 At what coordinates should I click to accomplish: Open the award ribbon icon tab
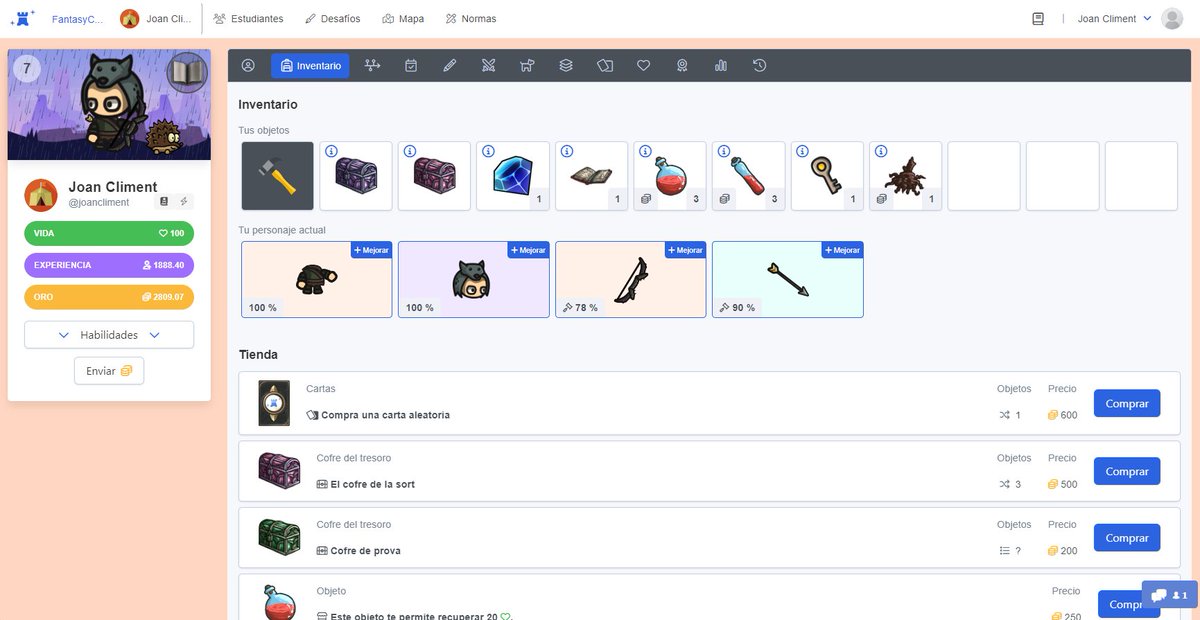coord(682,66)
